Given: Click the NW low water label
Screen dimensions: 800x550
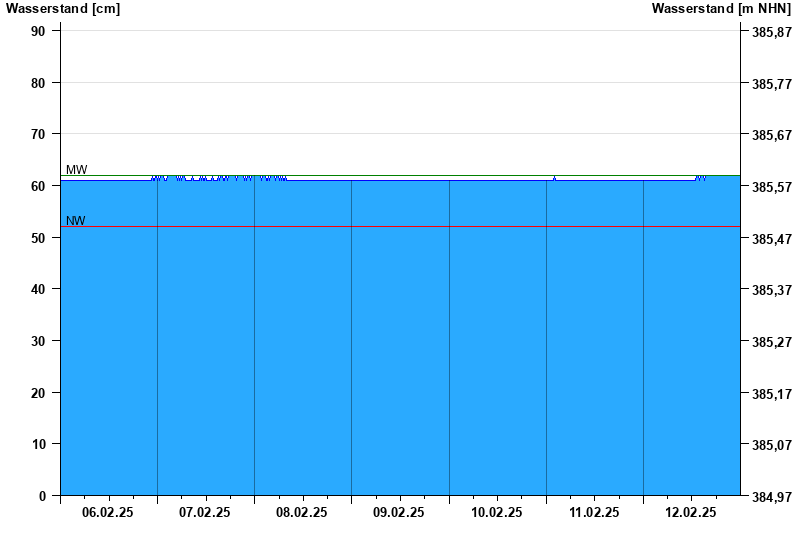Looking at the screenshot, I should 75,221.
